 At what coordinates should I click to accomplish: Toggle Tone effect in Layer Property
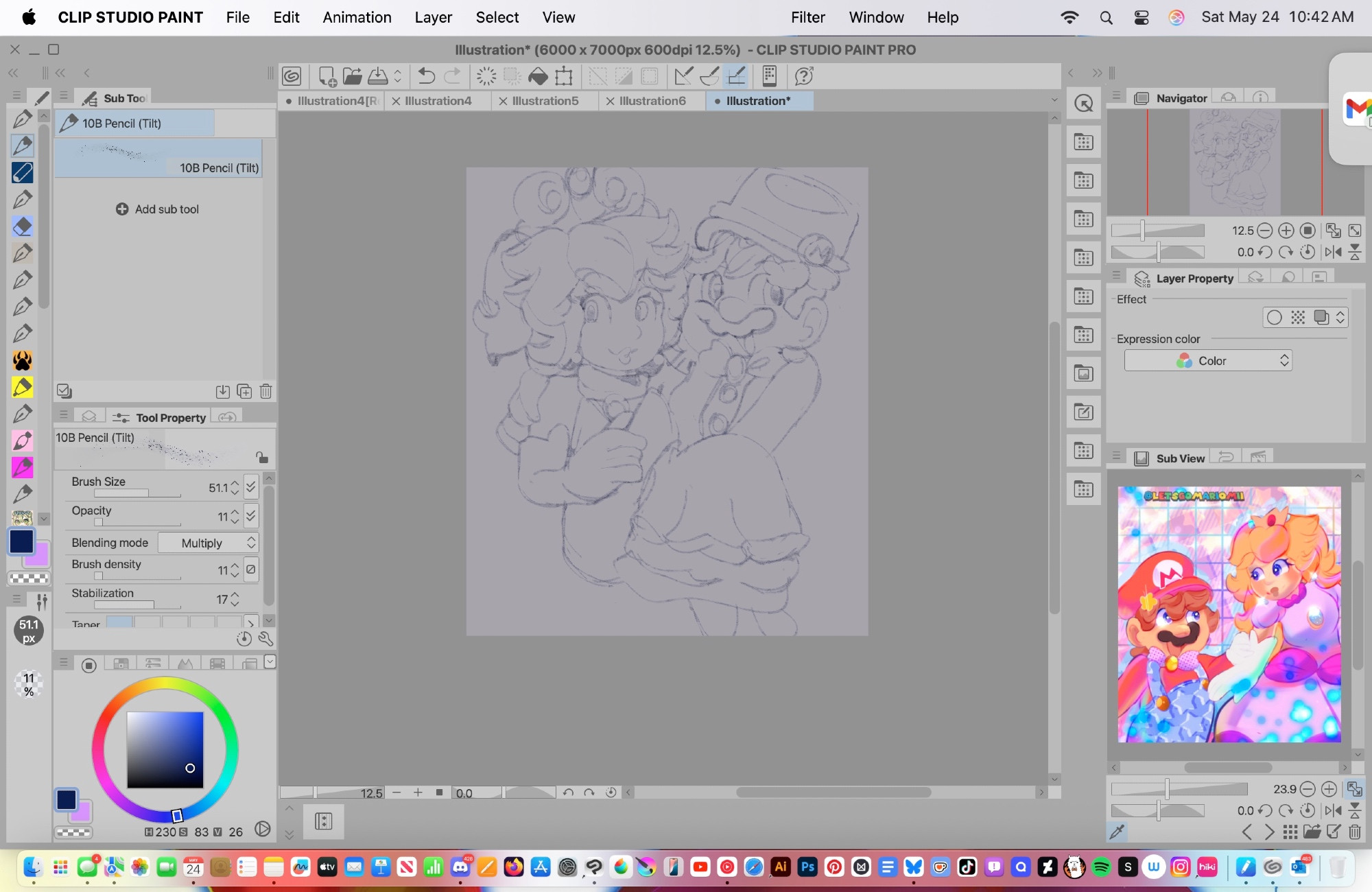(1298, 317)
